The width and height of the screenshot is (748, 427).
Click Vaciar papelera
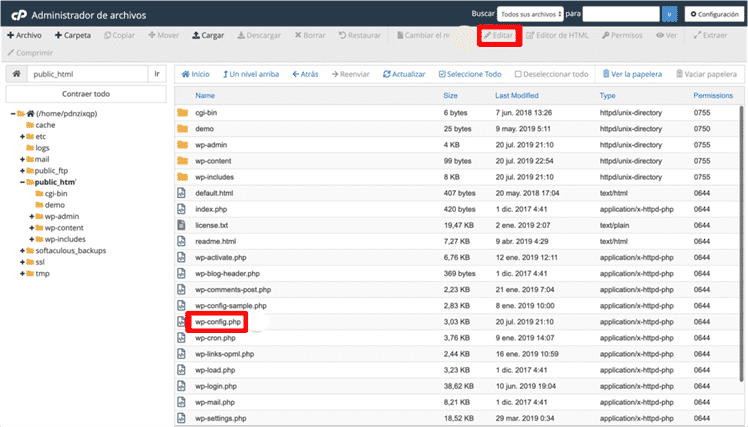point(706,74)
